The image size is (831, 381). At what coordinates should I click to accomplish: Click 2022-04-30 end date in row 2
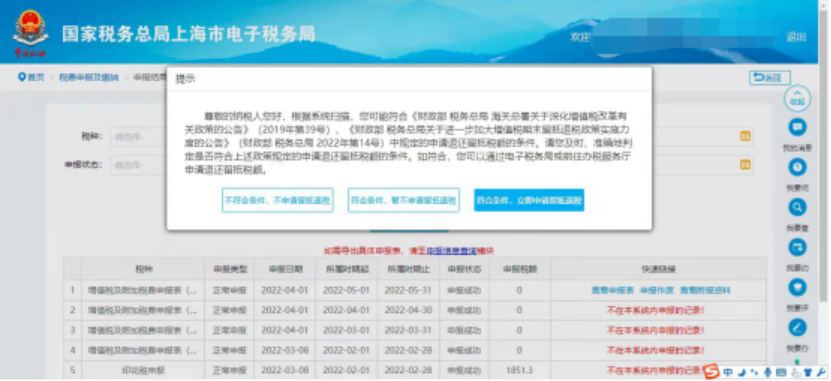(409, 311)
